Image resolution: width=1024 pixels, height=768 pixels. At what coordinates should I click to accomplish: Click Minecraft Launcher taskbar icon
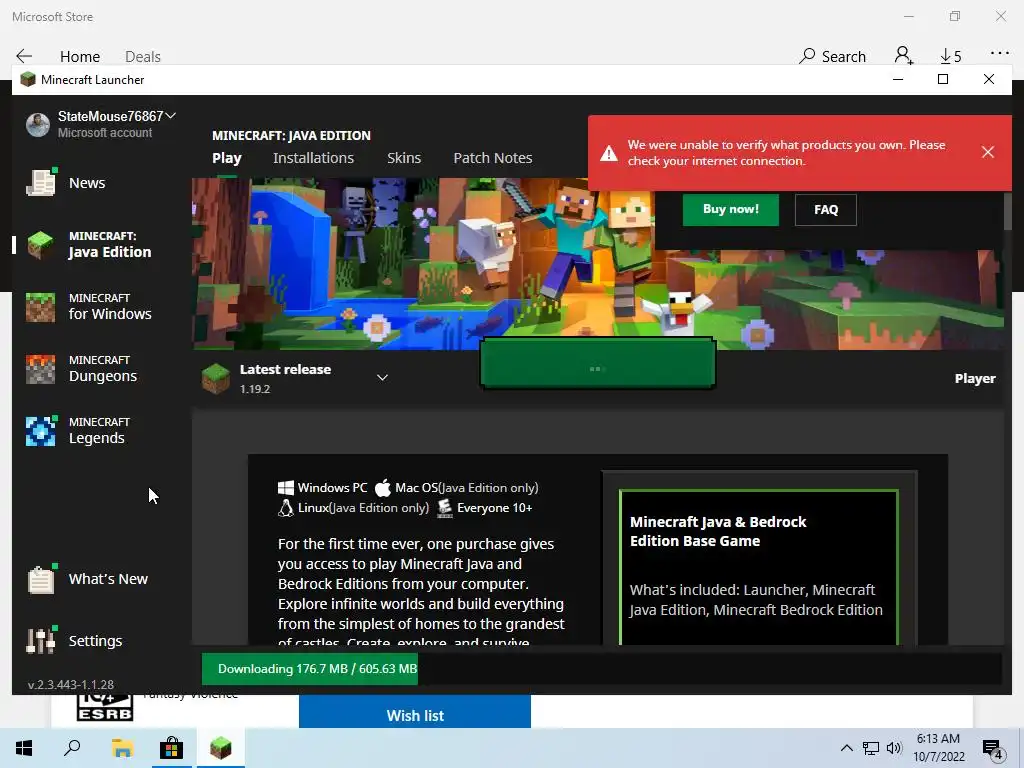point(221,748)
